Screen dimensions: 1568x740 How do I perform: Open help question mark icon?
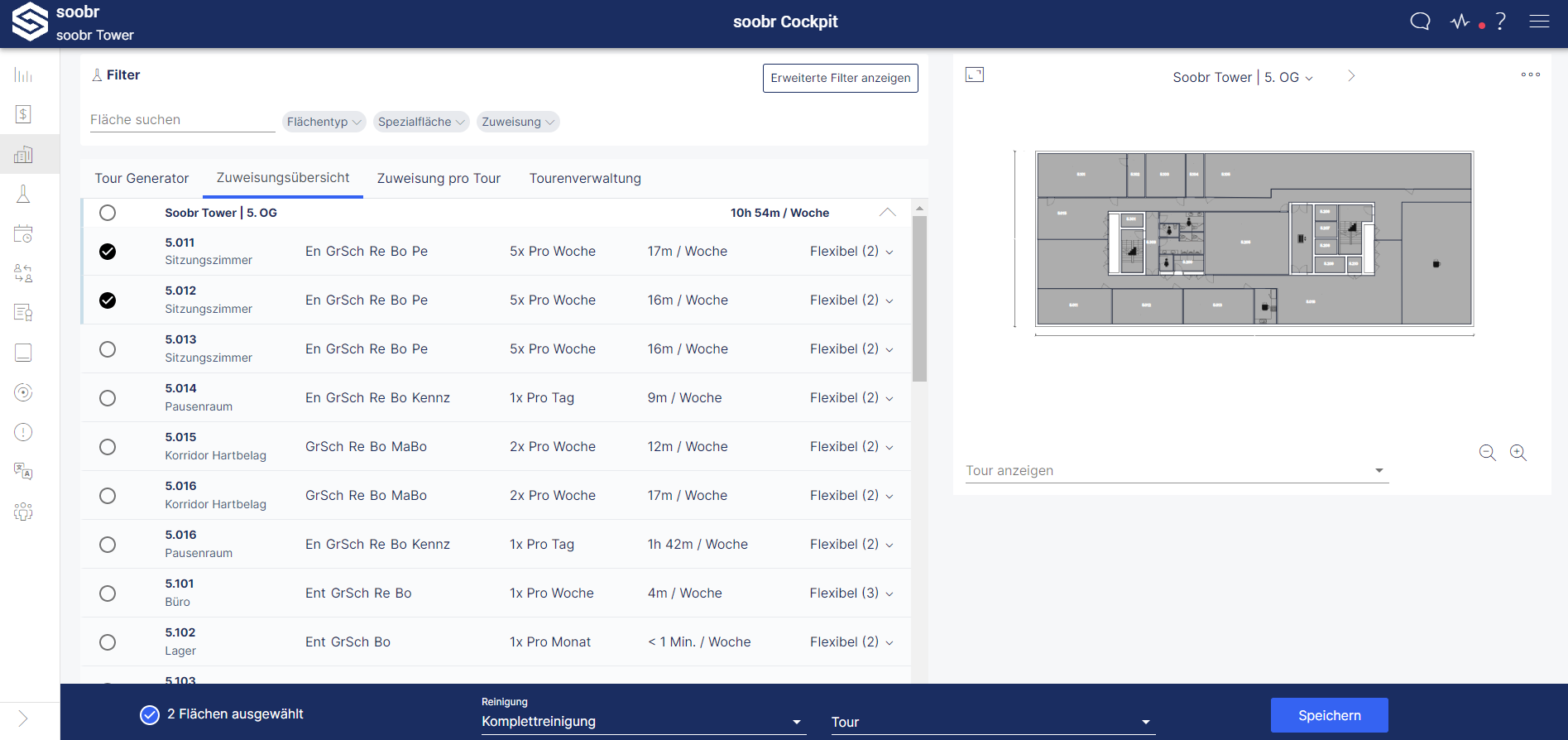1501,22
